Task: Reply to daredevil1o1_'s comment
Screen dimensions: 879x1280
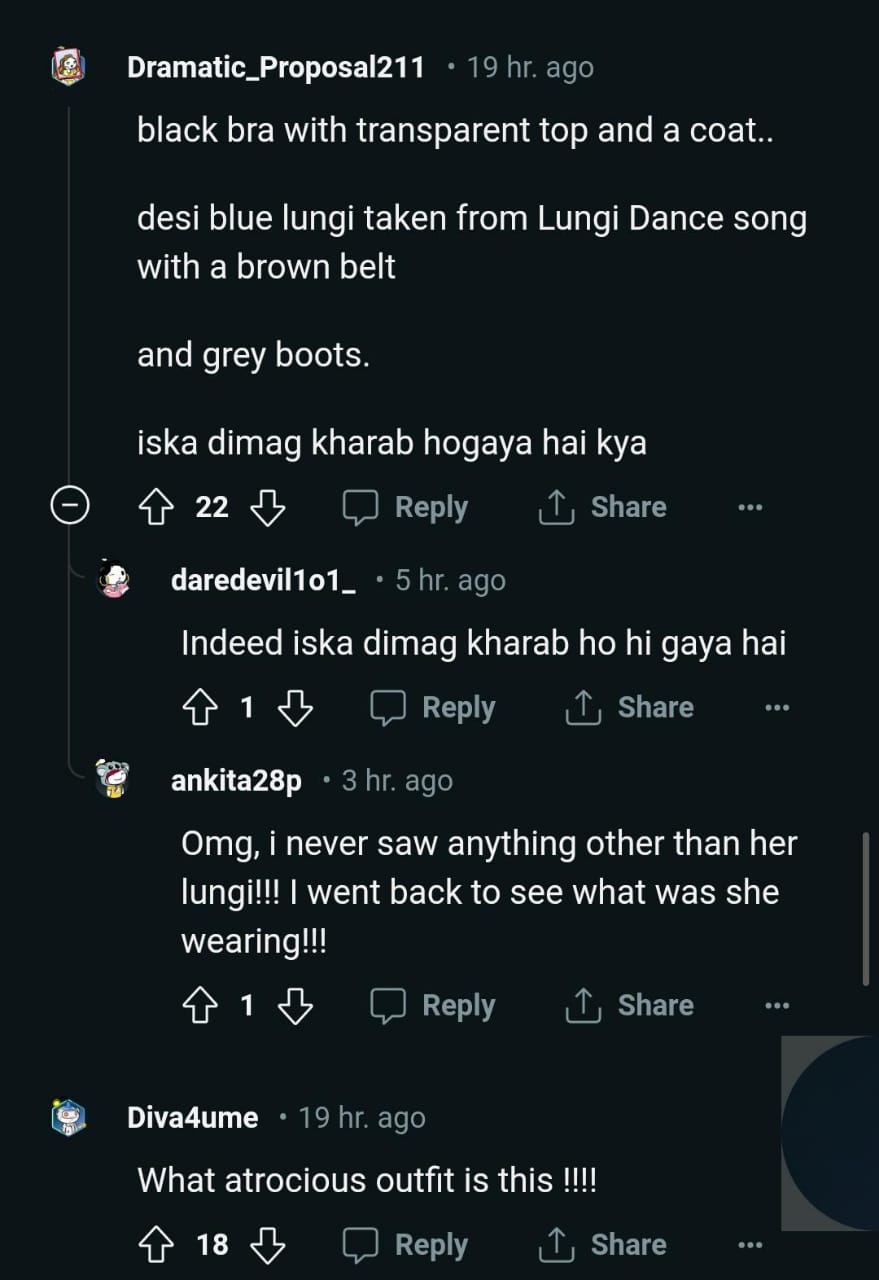Action: pyautogui.click(x=433, y=708)
